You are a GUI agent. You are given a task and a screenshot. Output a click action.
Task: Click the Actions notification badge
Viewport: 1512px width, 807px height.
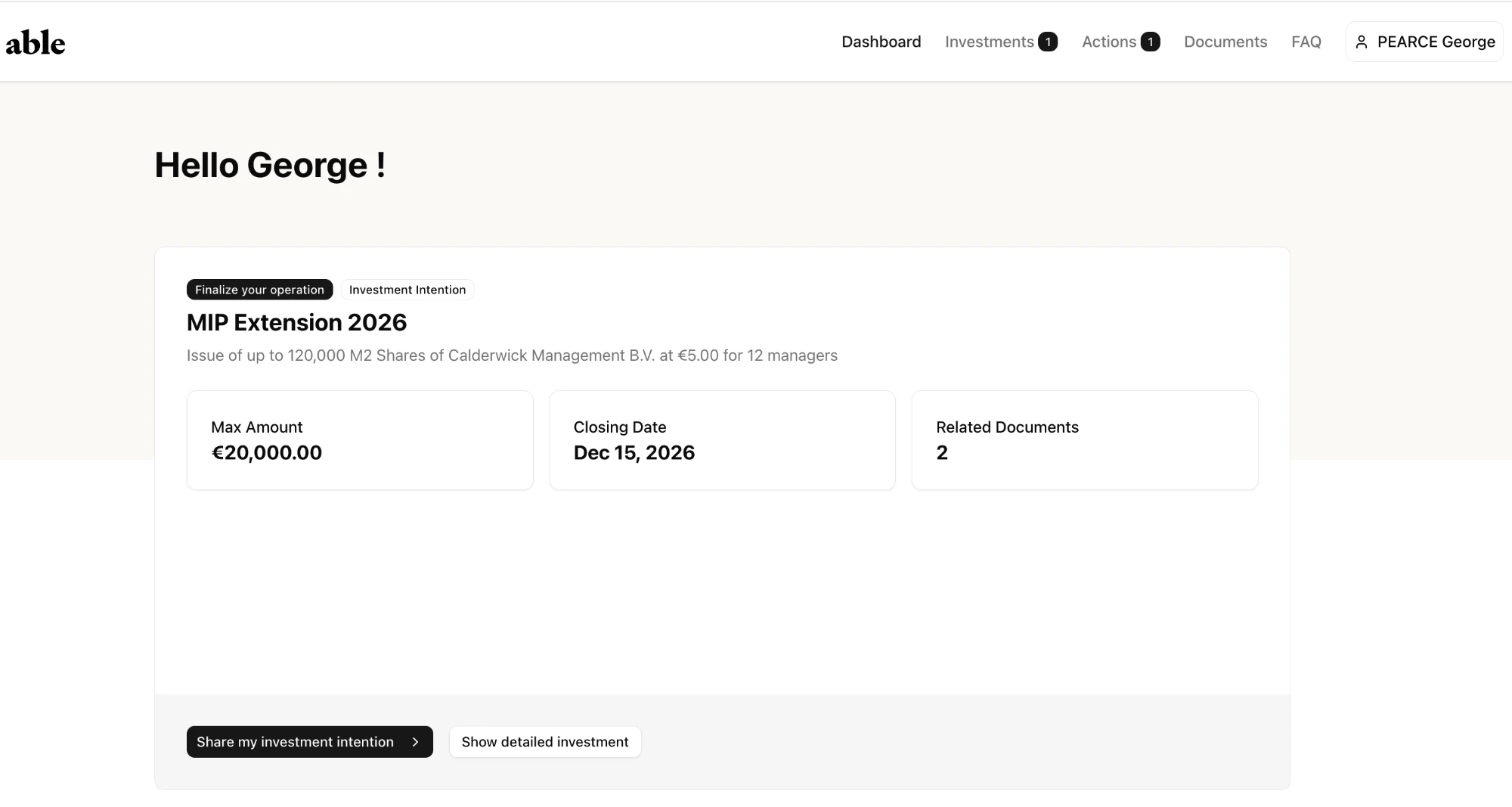[x=1150, y=42]
